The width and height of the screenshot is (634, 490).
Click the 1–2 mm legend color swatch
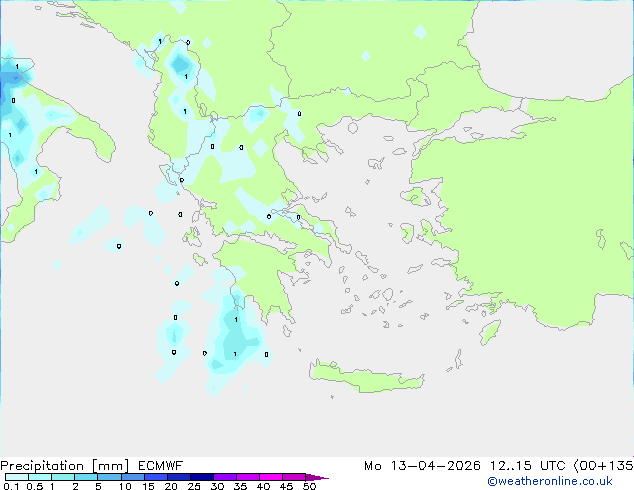coord(63,477)
